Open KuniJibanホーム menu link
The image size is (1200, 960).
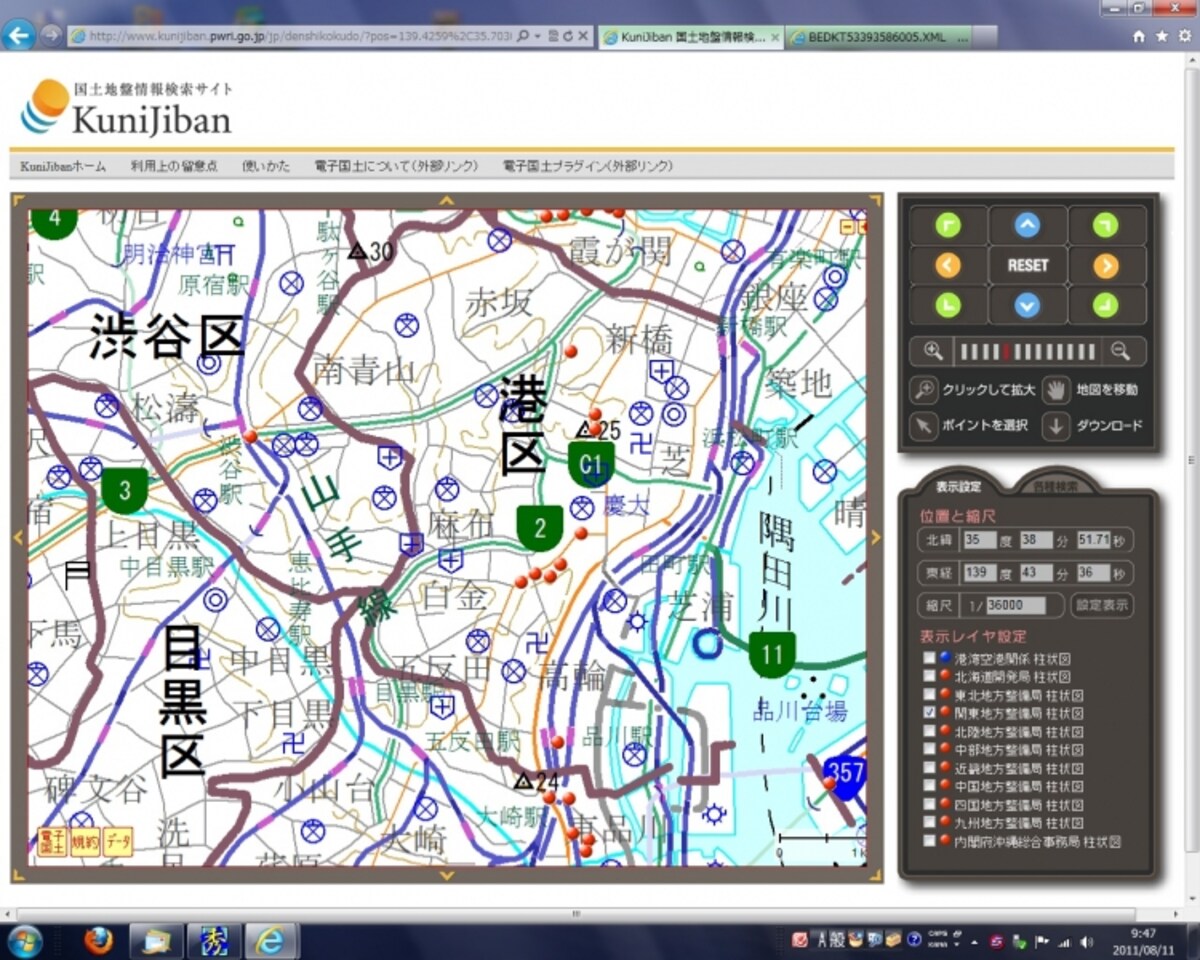tap(63, 166)
